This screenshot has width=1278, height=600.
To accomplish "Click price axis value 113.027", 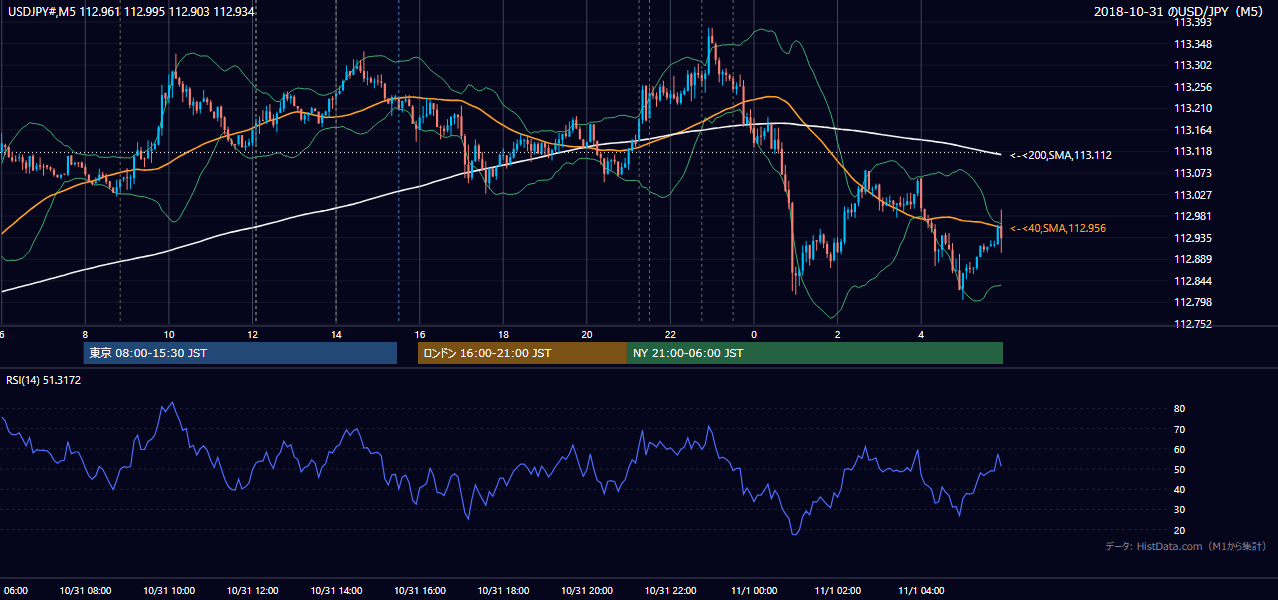I will click(x=1193, y=195).
